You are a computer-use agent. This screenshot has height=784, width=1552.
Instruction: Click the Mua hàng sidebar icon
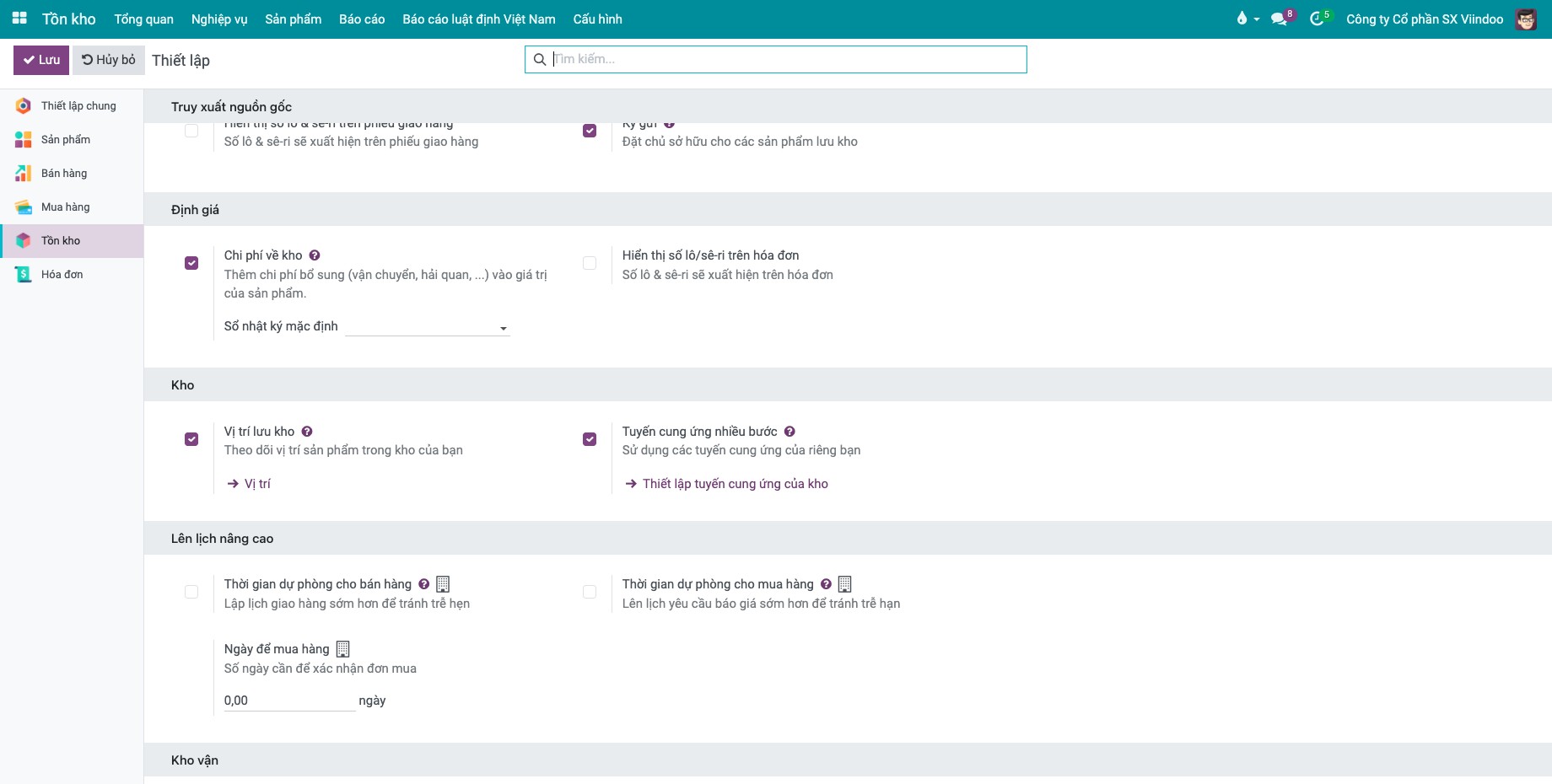coord(24,207)
